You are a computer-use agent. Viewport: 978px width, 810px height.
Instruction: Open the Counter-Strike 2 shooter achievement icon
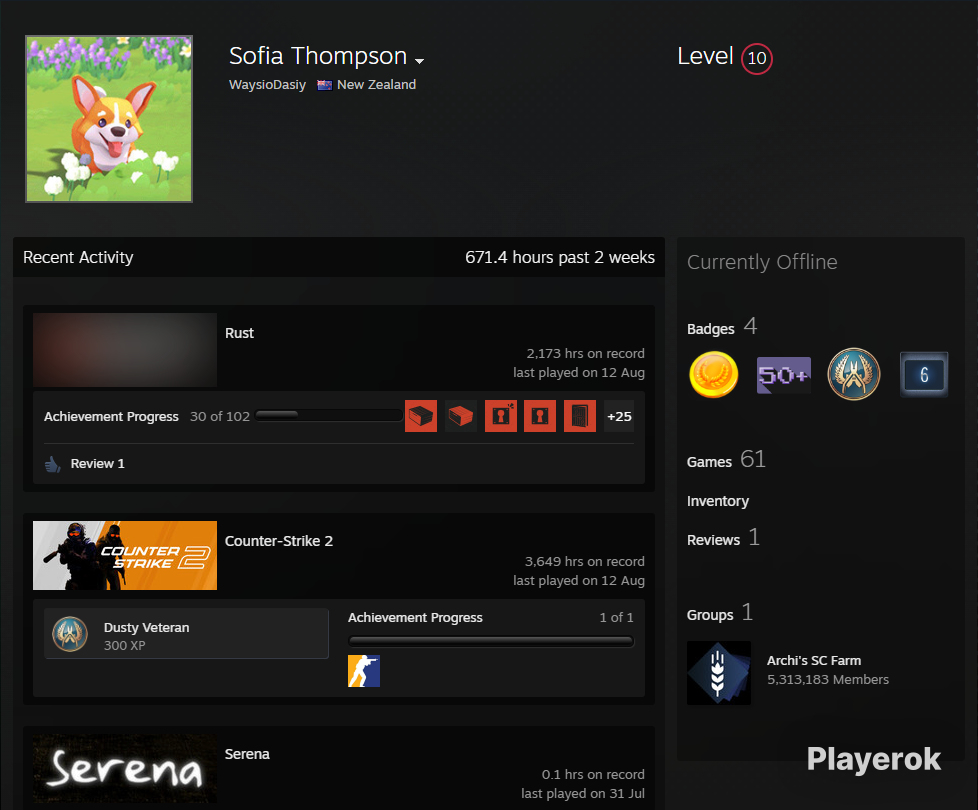(x=364, y=671)
